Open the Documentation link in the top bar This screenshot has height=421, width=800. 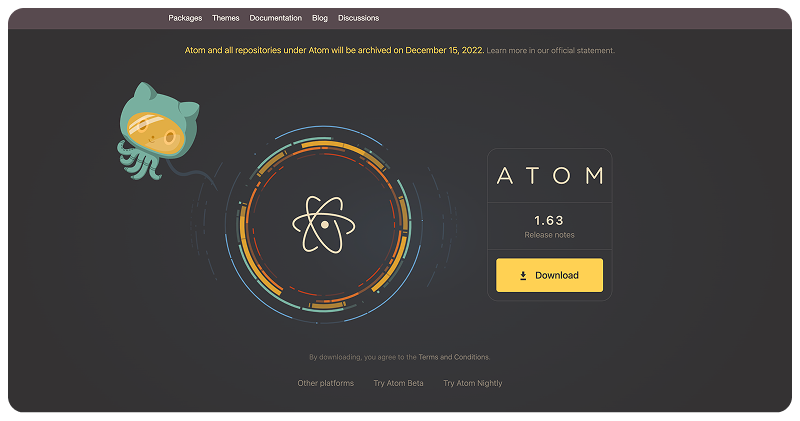click(x=276, y=18)
